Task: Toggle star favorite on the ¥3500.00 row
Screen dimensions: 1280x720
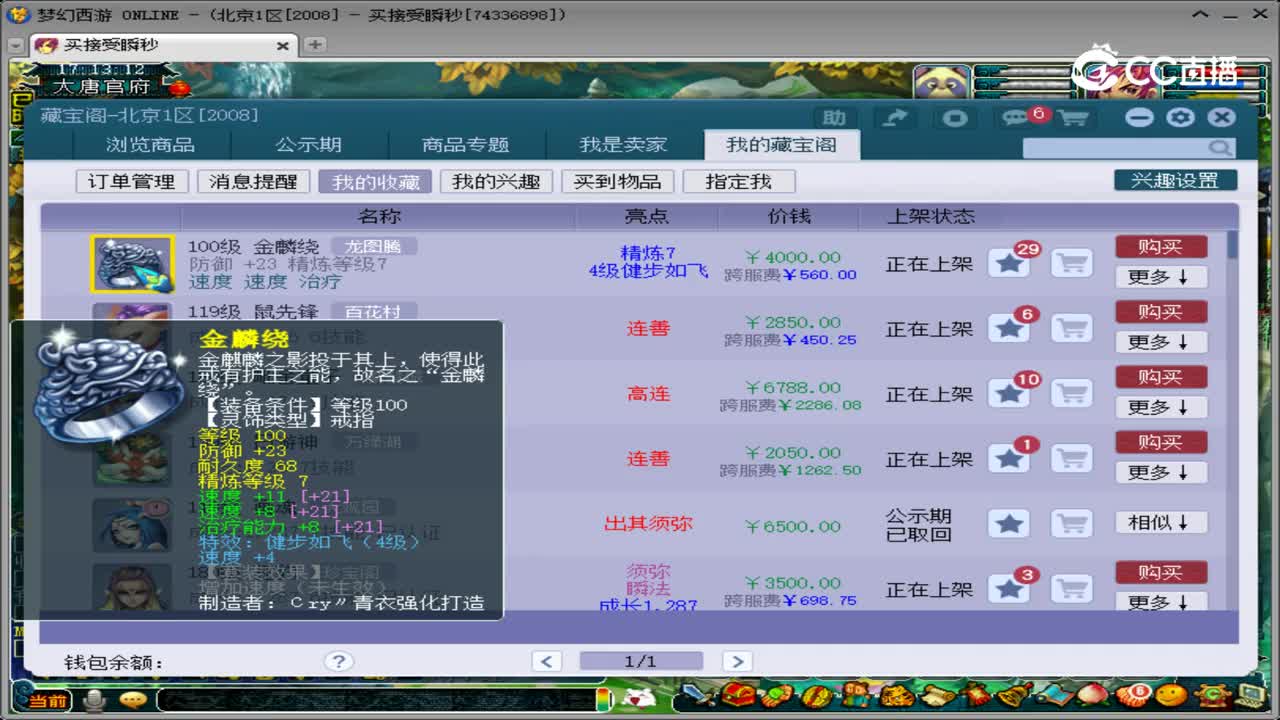Action: (1010, 589)
